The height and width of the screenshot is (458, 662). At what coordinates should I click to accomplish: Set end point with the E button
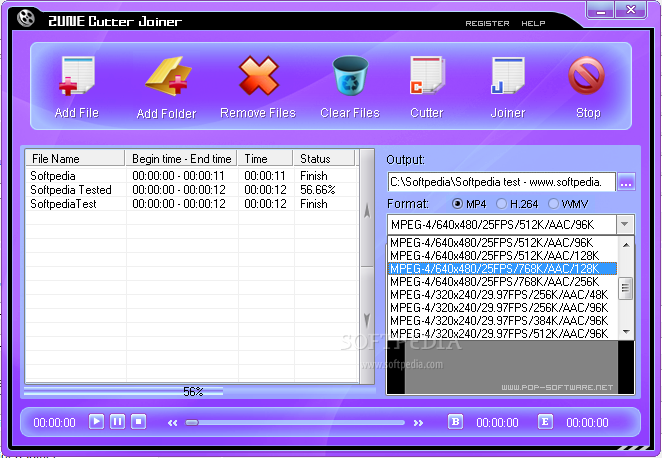pyautogui.click(x=545, y=421)
